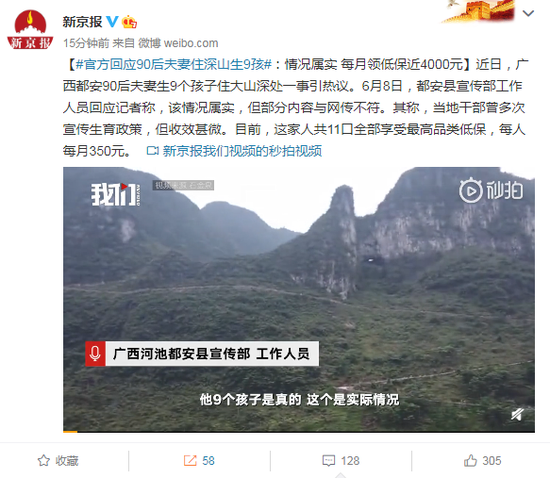Screen dimensions: 550x478
Task: Click the video progress bar
Action: [299, 431]
